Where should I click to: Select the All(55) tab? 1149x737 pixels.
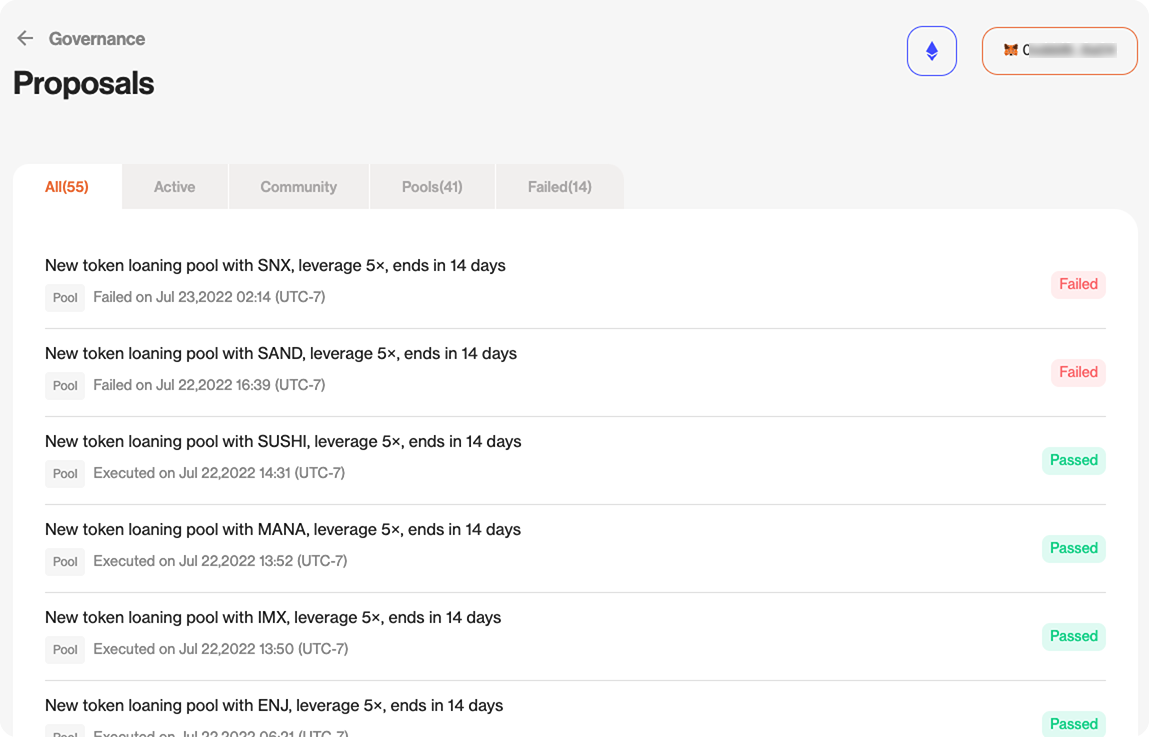67,187
